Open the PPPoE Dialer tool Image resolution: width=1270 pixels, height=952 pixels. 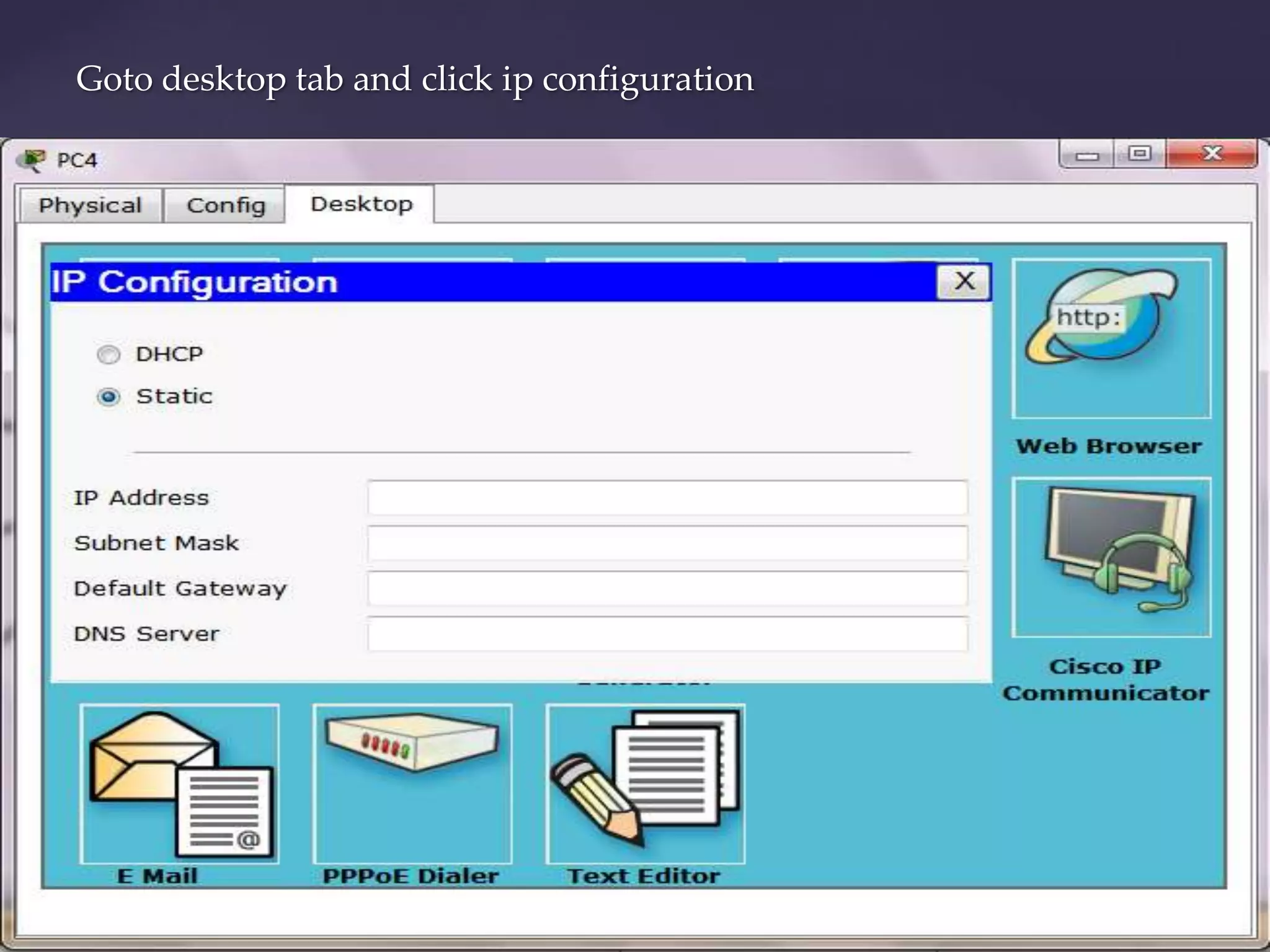tap(412, 783)
